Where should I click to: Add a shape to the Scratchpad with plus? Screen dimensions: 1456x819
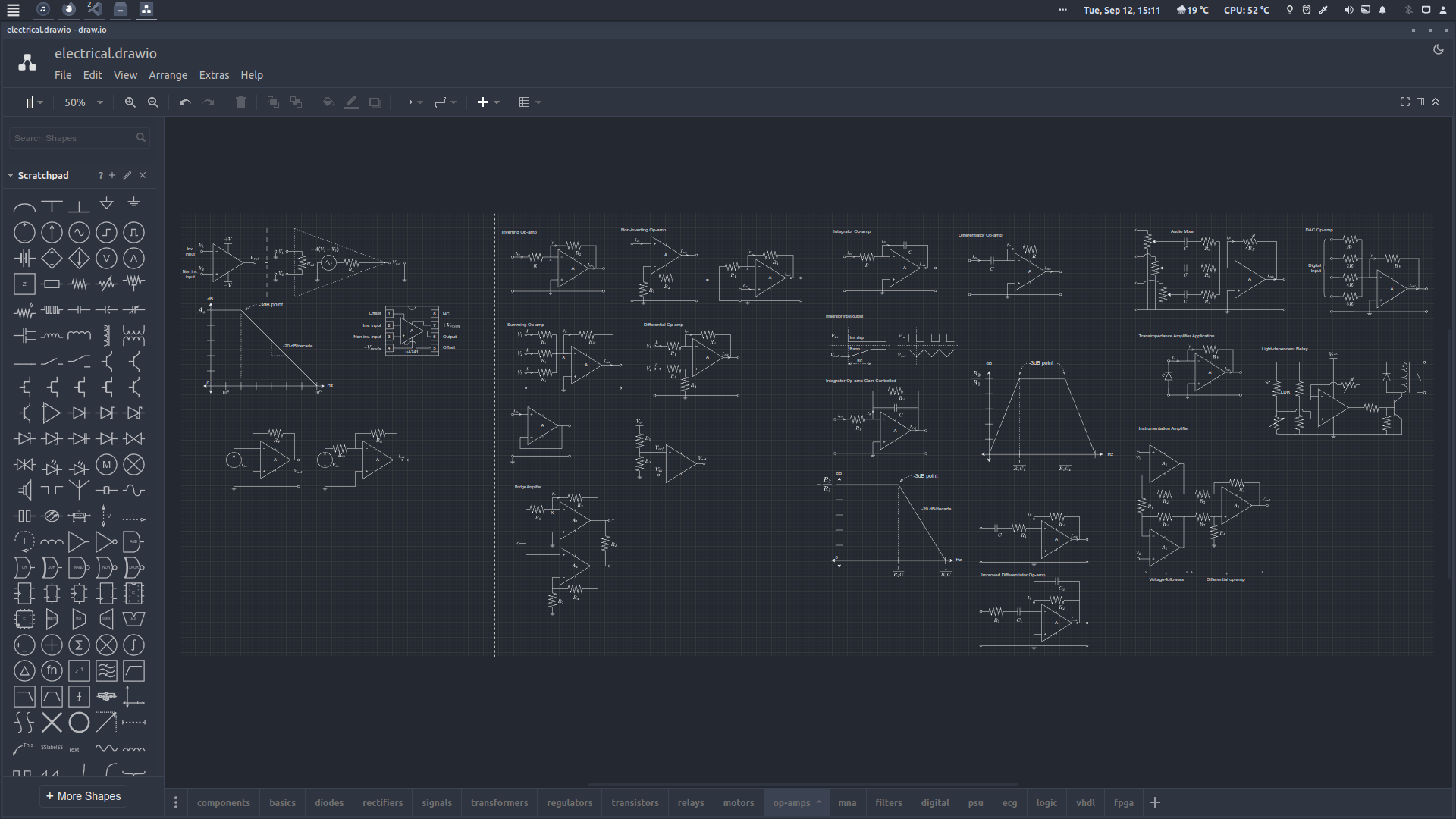[x=112, y=175]
